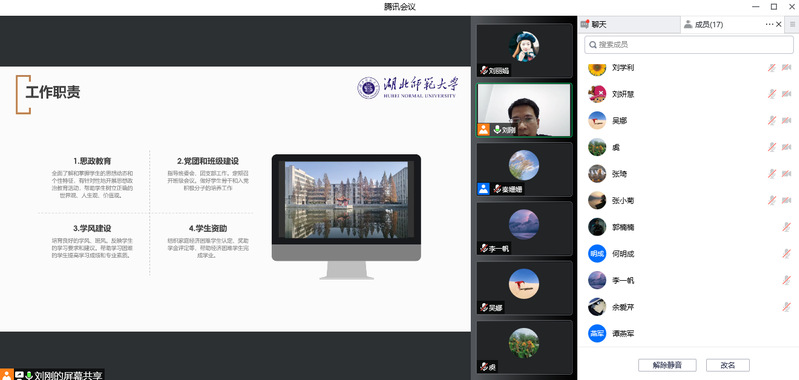Click 郭楠楠's dark avatar
Screen dimensions: 799x380
click(597, 227)
